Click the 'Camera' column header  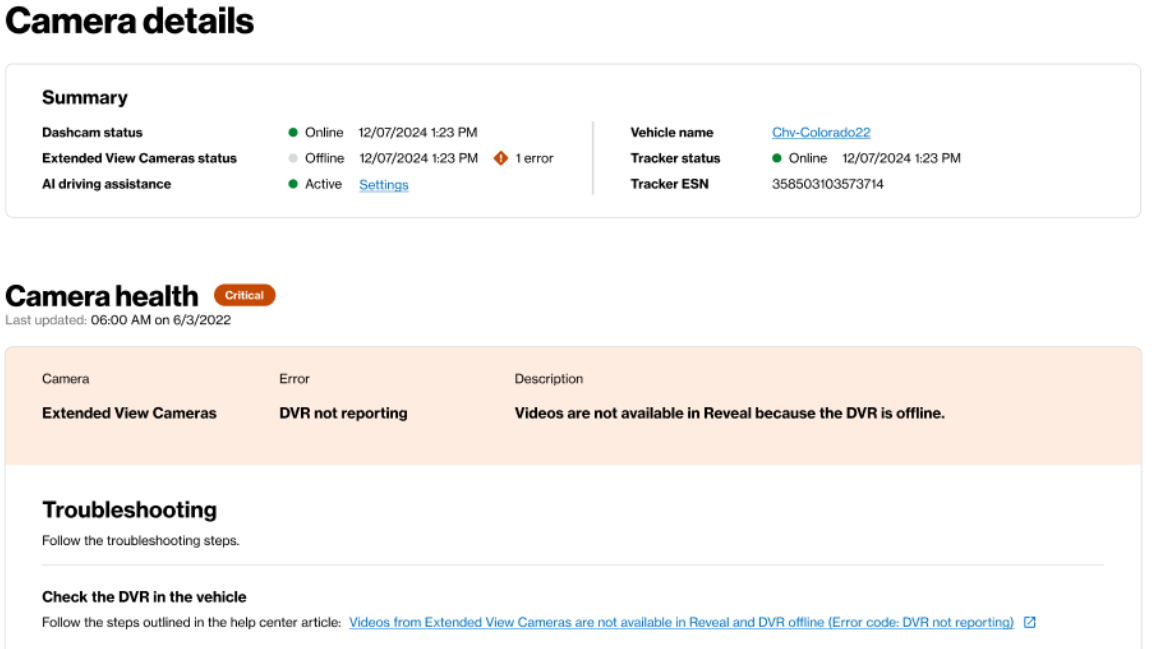(x=66, y=379)
